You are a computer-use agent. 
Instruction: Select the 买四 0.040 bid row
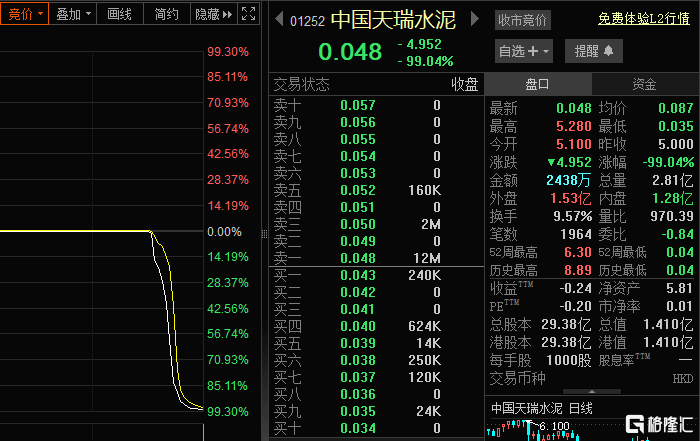coord(376,326)
